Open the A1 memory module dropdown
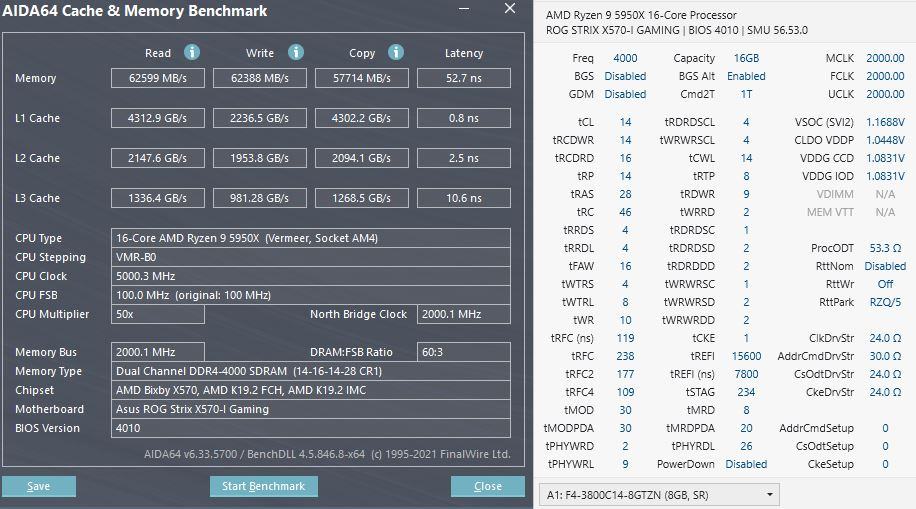This screenshot has width=916, height=509. pos(658,495)
